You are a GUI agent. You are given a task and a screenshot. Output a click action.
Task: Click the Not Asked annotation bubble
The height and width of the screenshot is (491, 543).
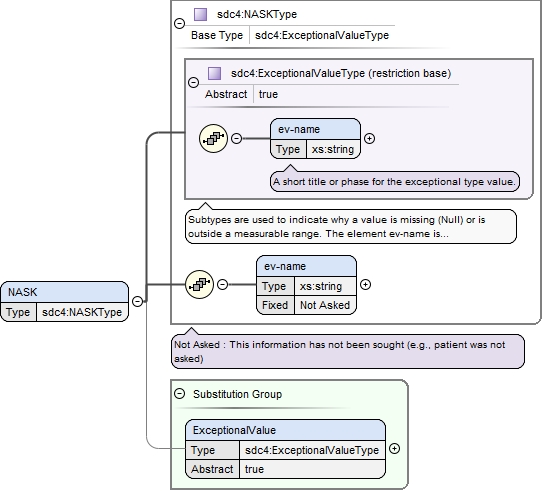(x=348, y=351)
